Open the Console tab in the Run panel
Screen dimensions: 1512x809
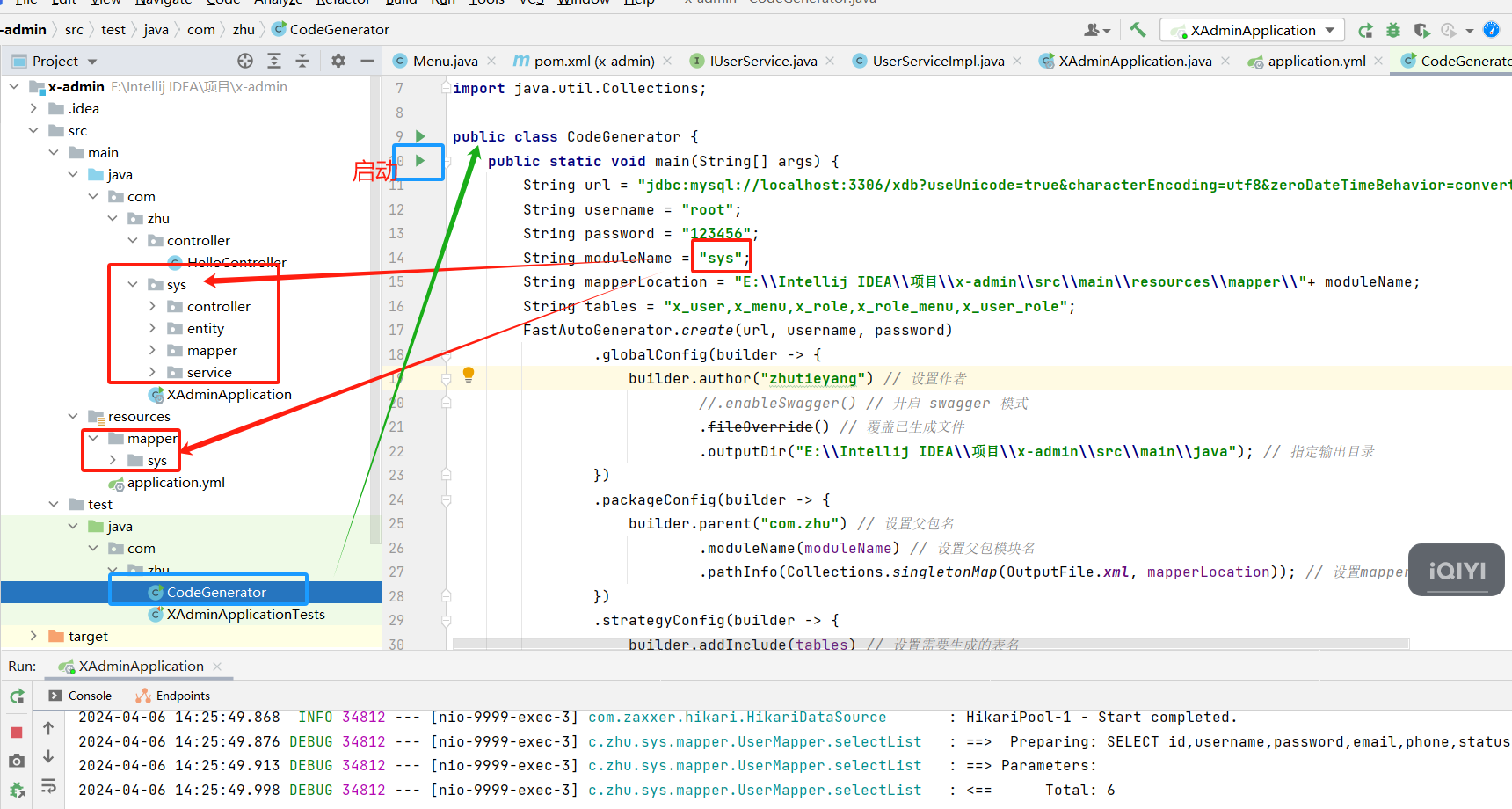click(x=80, y=696)
